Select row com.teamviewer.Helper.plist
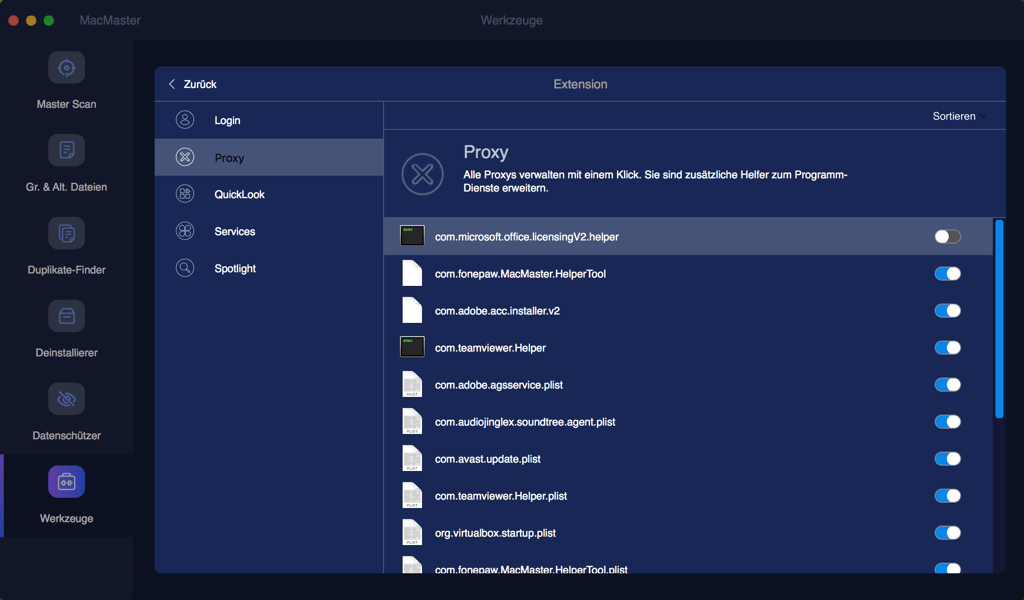The image size is (1024, 600). tap(688, 496)
